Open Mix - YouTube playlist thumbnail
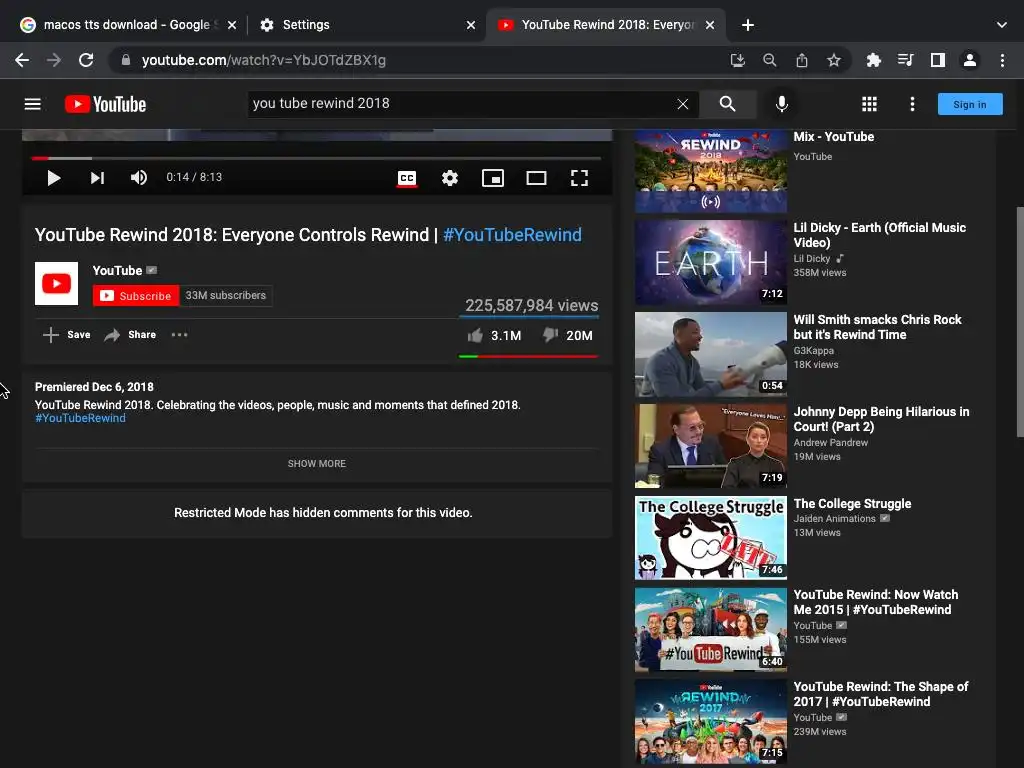The width and height of the screenshot is (1024, 768). click(711, 171)
